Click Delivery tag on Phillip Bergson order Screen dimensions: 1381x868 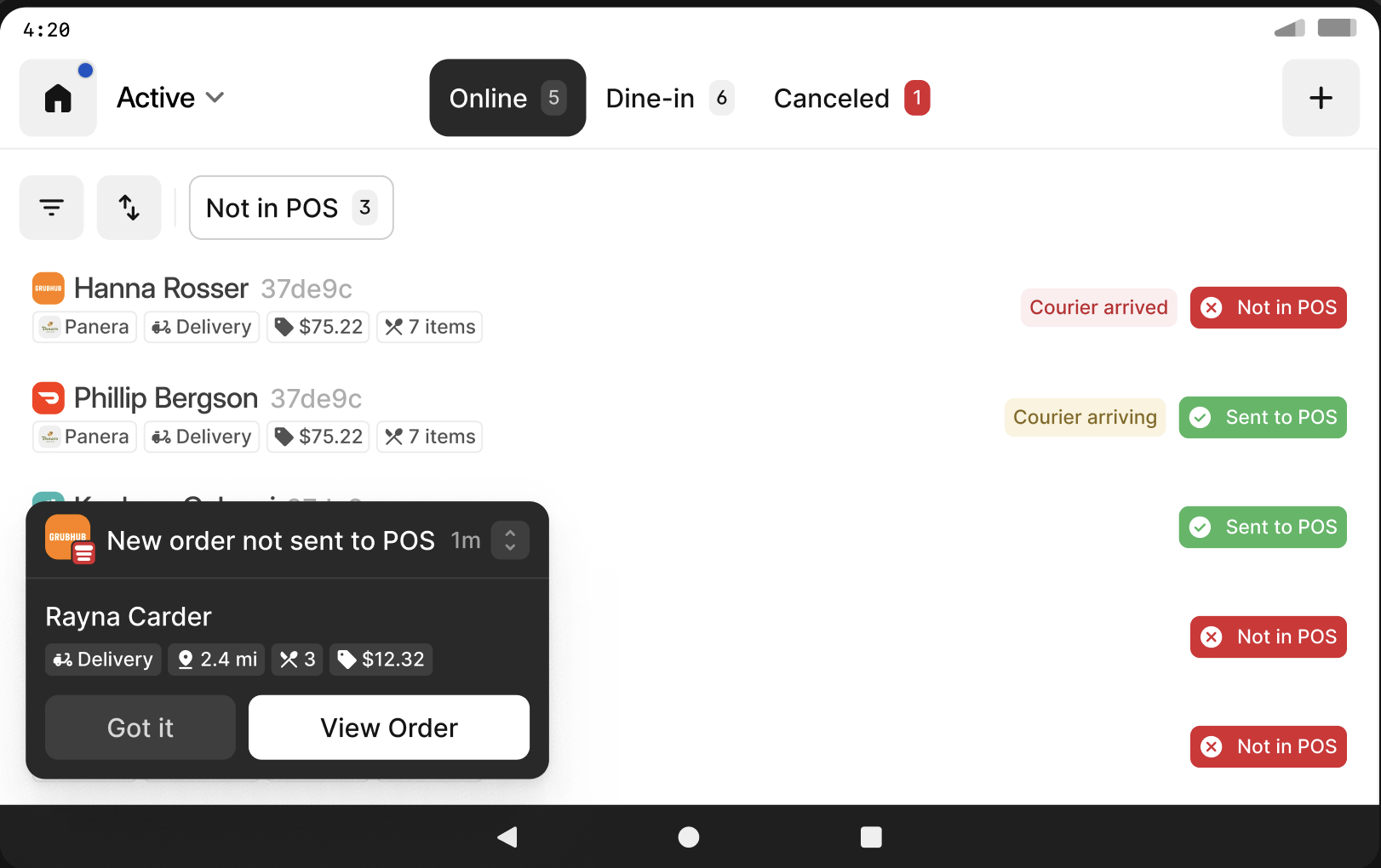(202, 437)
